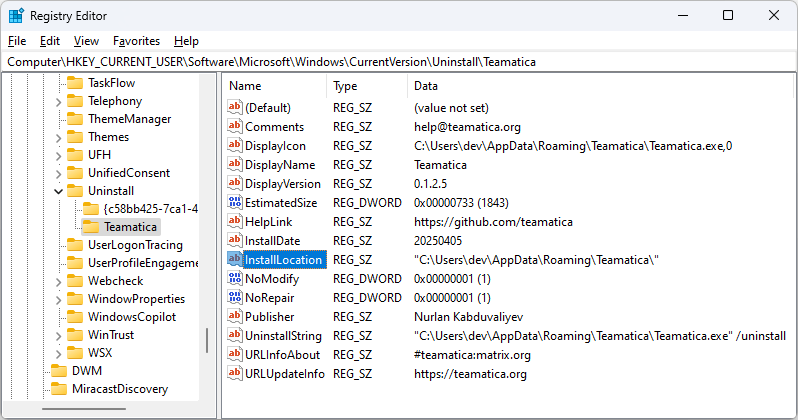Select the WinTrust key label
Image resolution: width=798 pixels, height=420 pixels.
(111, 334)
